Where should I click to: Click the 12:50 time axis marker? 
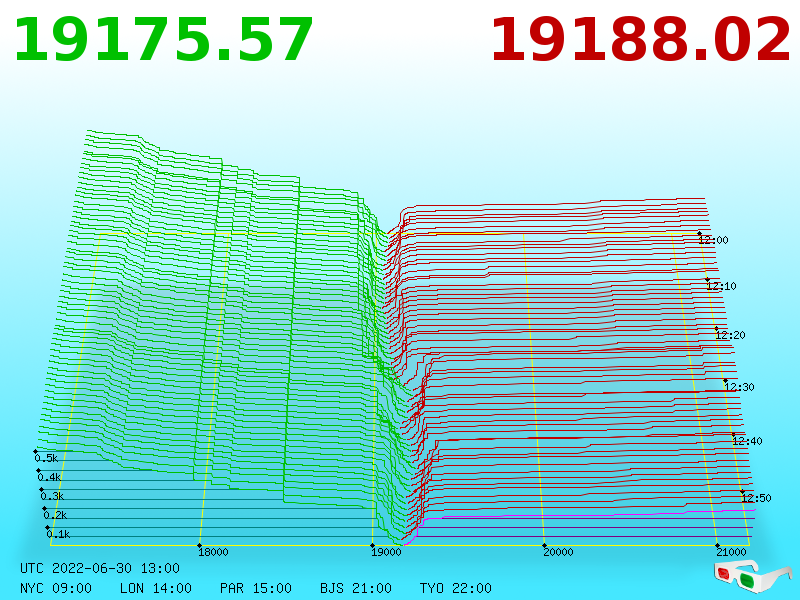tap(756, 498)
